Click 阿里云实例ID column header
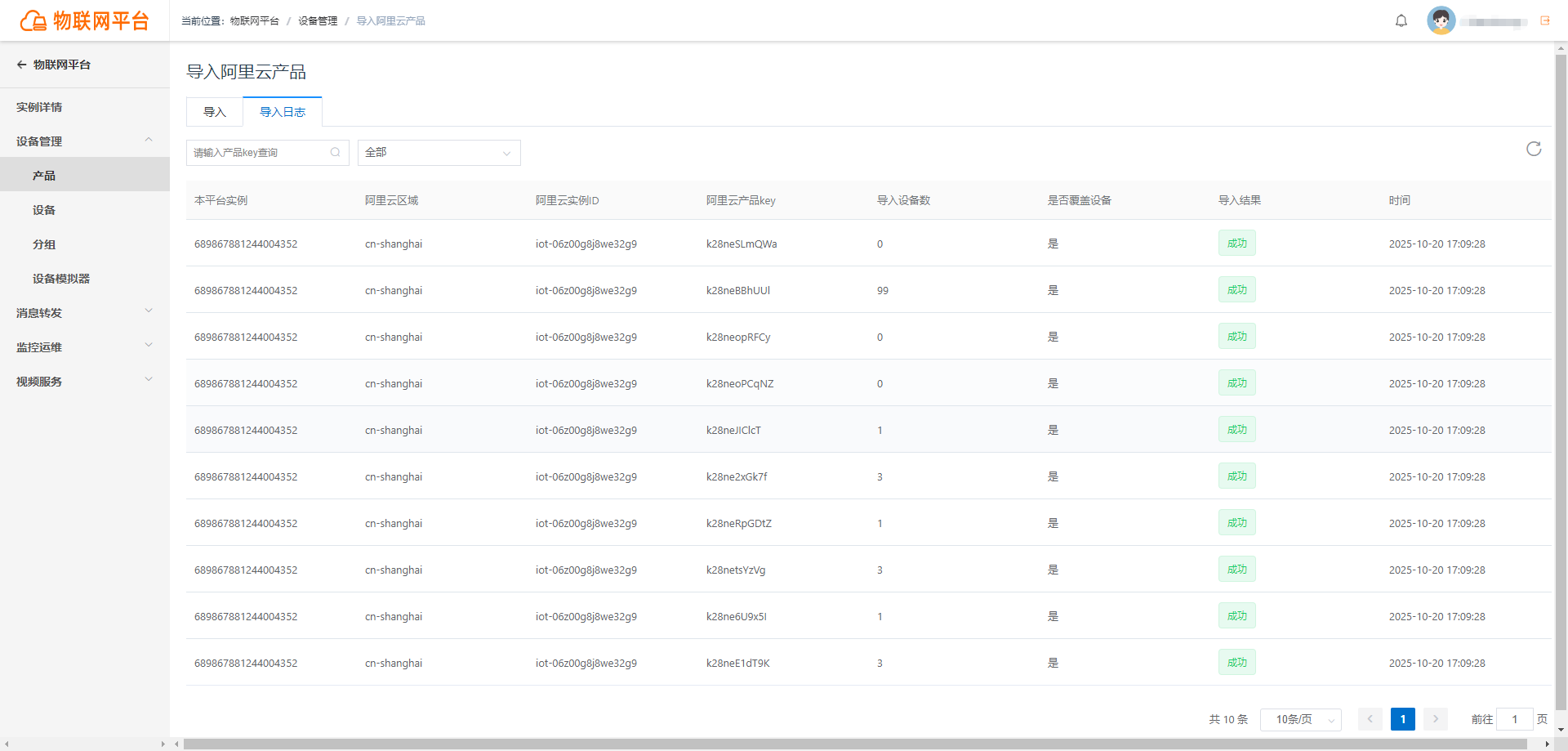Screen dimensions: 1568x751 point(568,200)
